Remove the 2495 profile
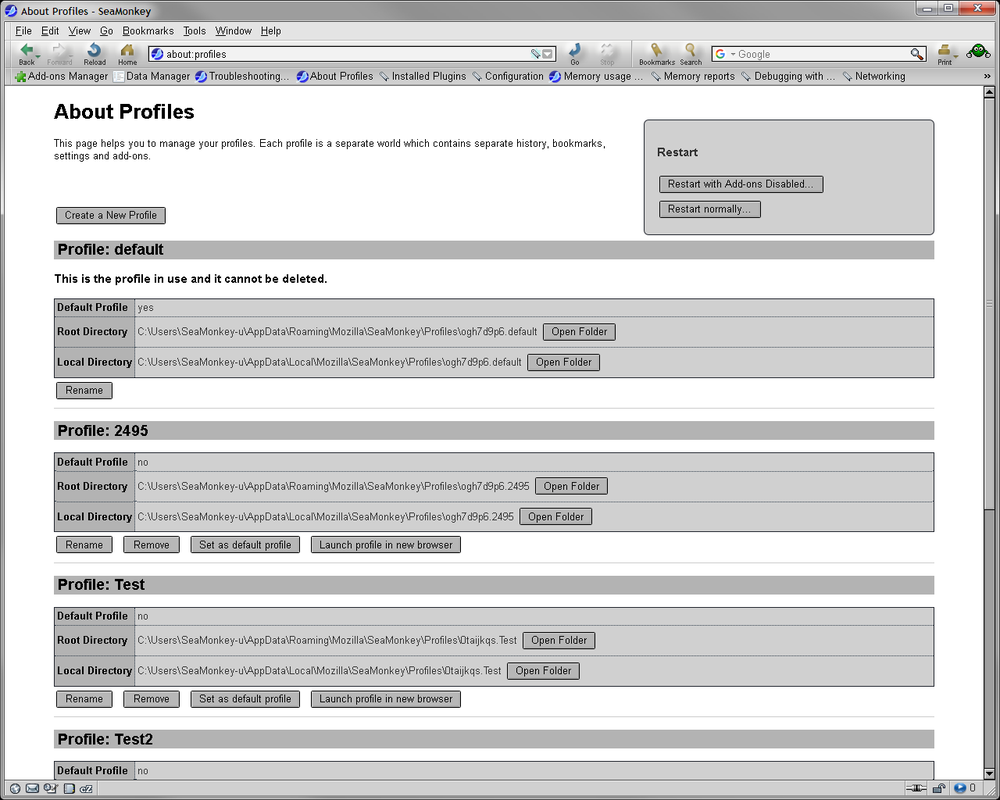Viewport: 1000px width, 800px height. coord(151,545)
